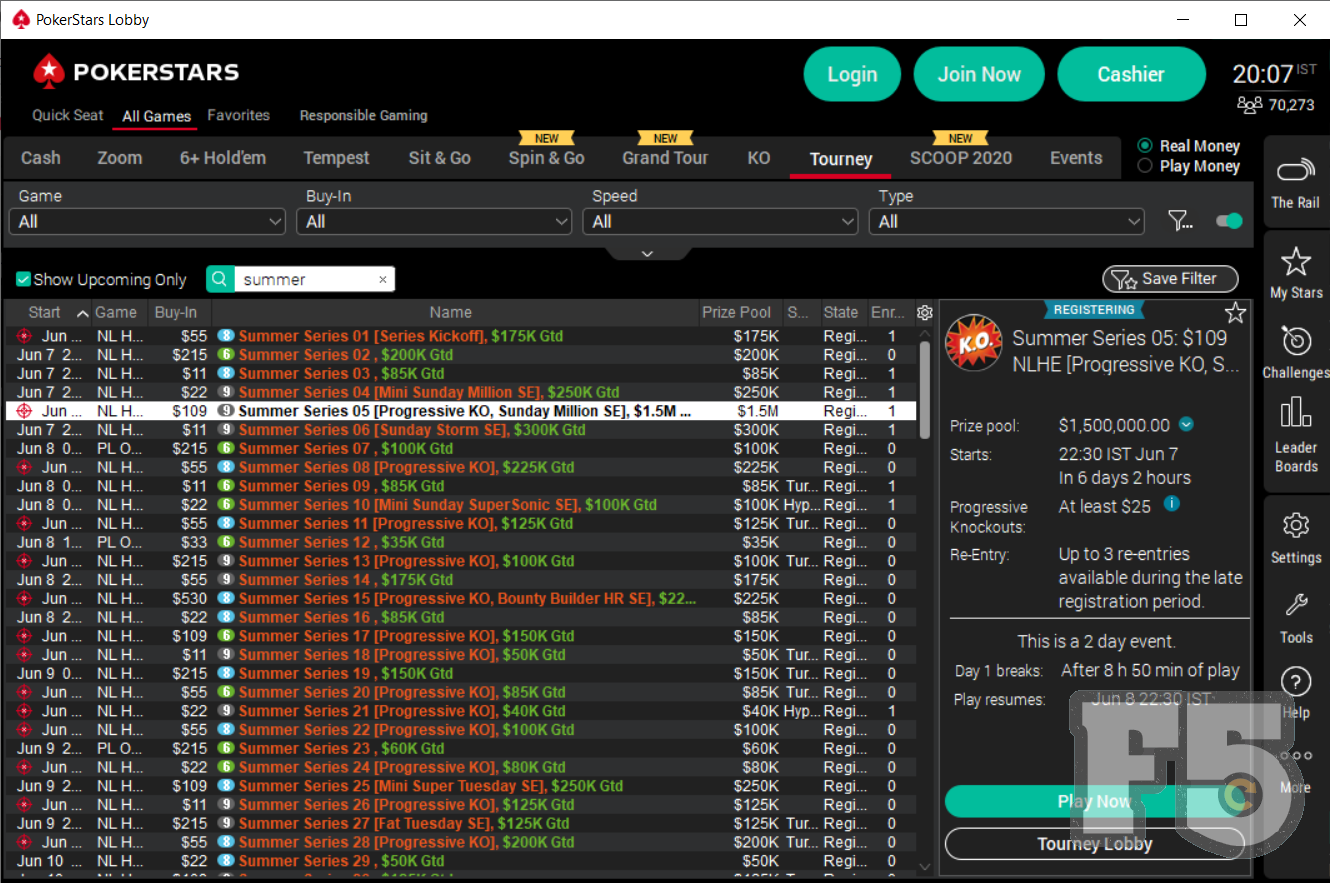Clear the summer search text

(382, 280)
